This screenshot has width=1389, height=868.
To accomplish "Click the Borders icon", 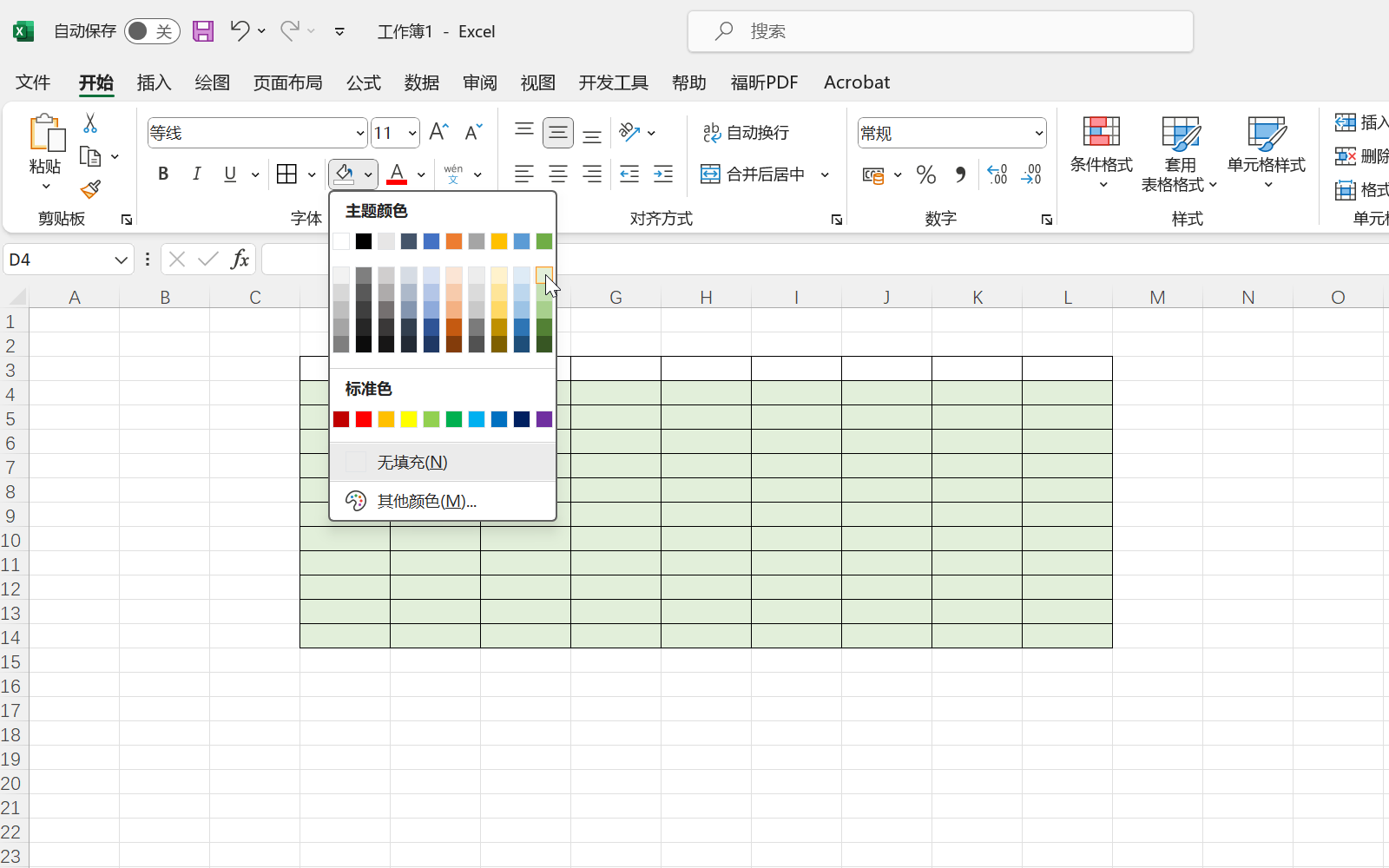I will 286,174.
